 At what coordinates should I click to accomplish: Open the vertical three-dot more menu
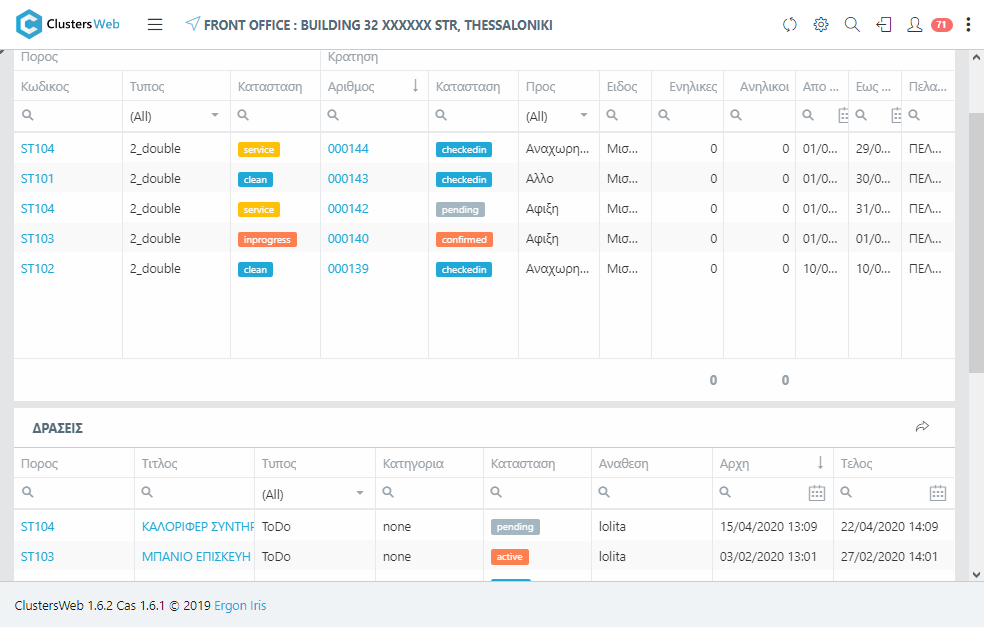(x=968, y=25)
